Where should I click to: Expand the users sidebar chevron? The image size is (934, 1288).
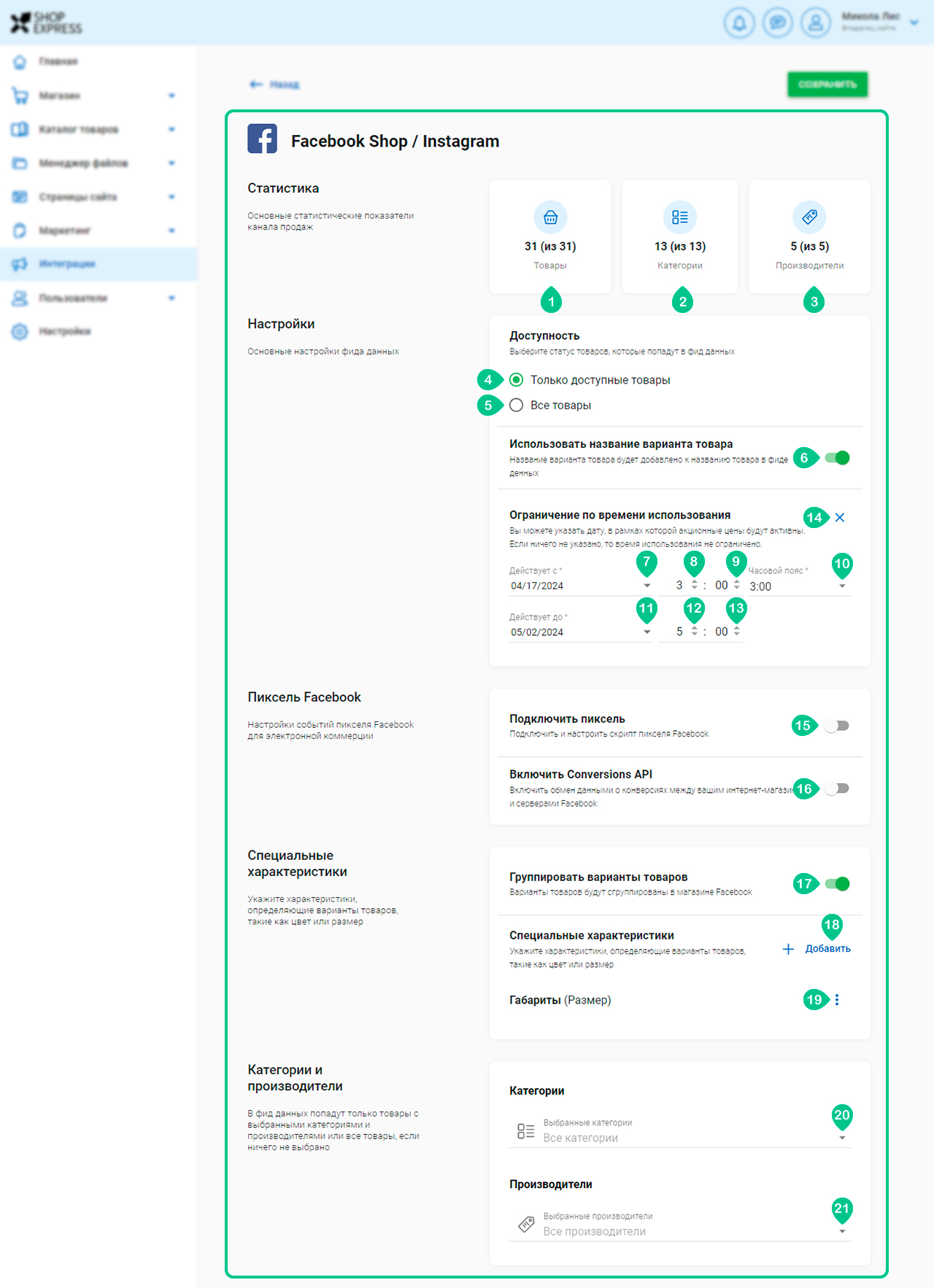click(171, 298)
